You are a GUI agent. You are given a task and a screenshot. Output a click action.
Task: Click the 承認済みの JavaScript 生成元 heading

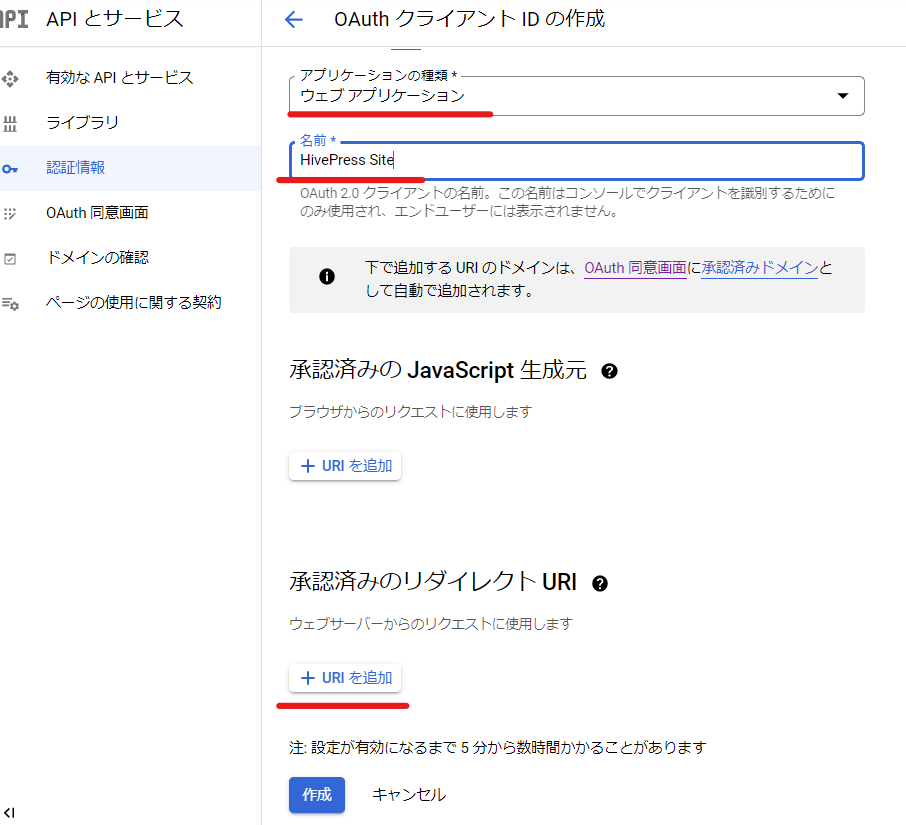tap(438, 370)
